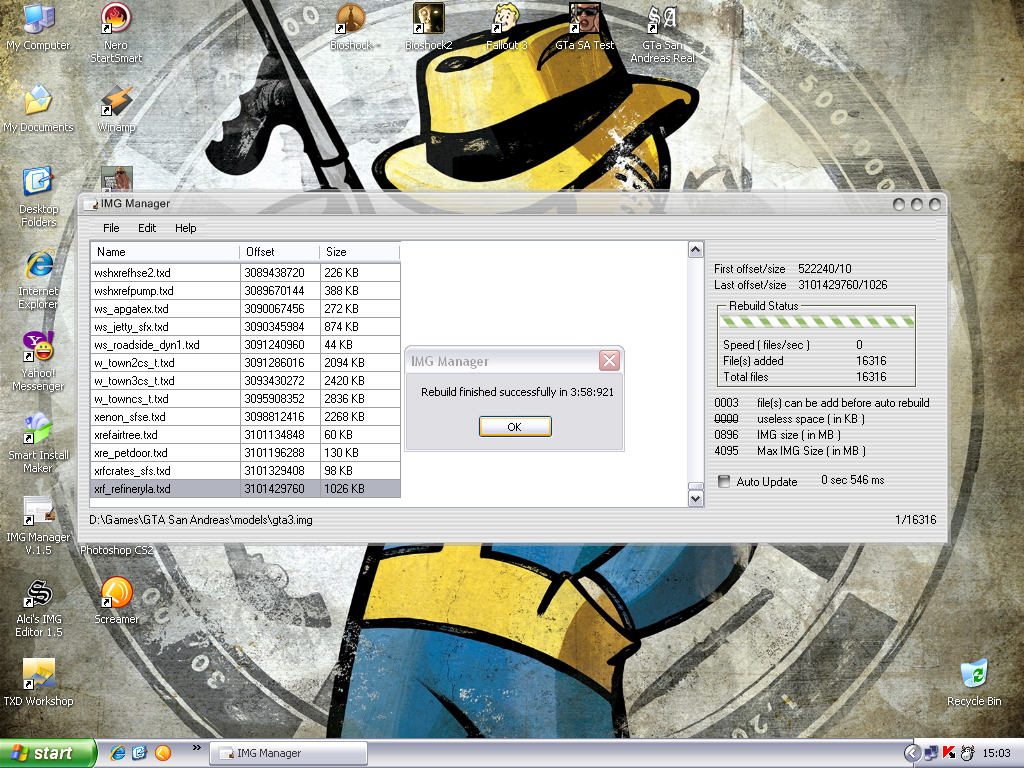Open the Bioshock desktop shortcut

350,20
